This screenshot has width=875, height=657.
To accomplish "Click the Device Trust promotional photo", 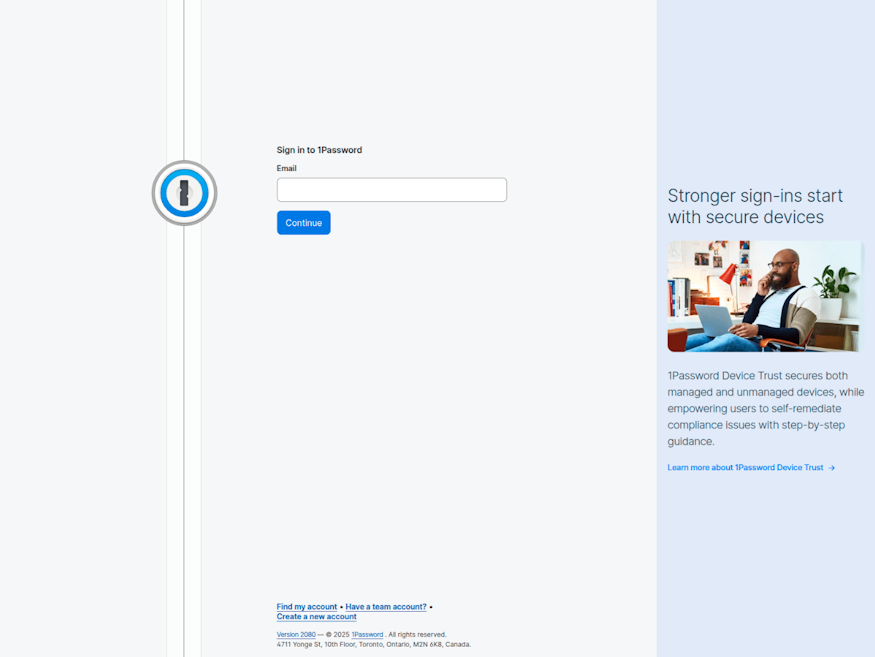I will 763,296.
